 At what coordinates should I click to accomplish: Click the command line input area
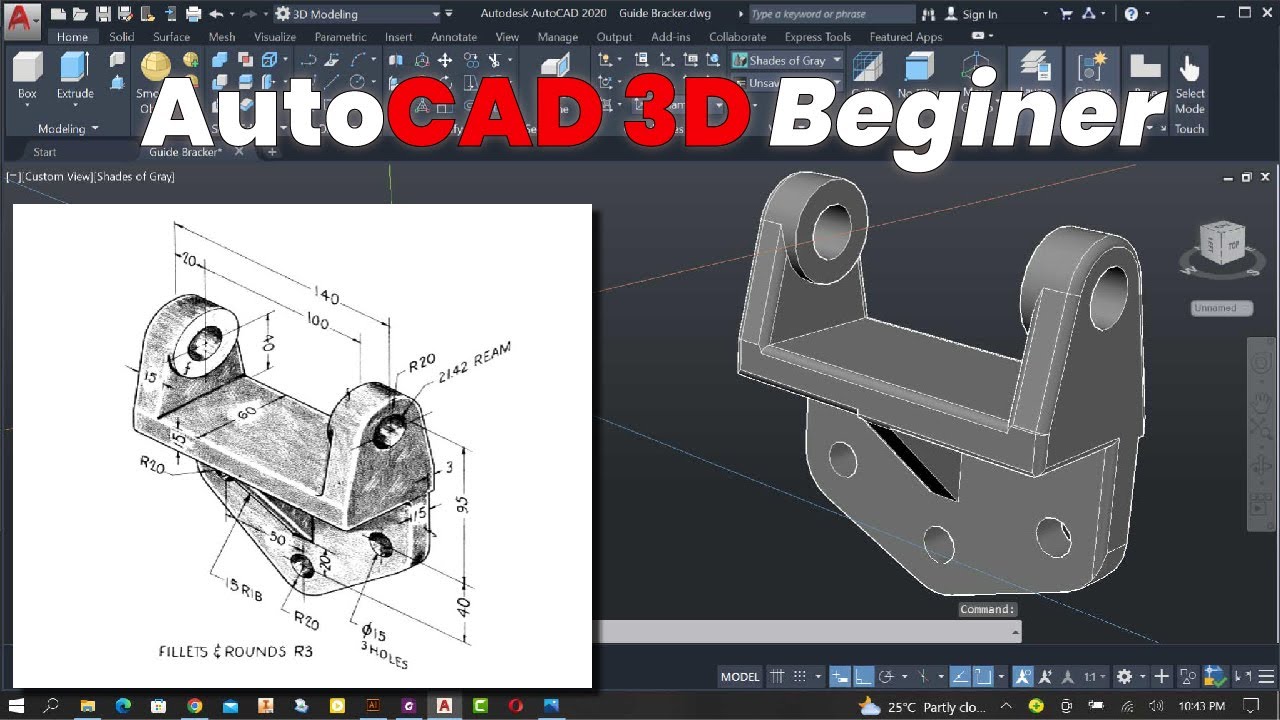(805, 632)
